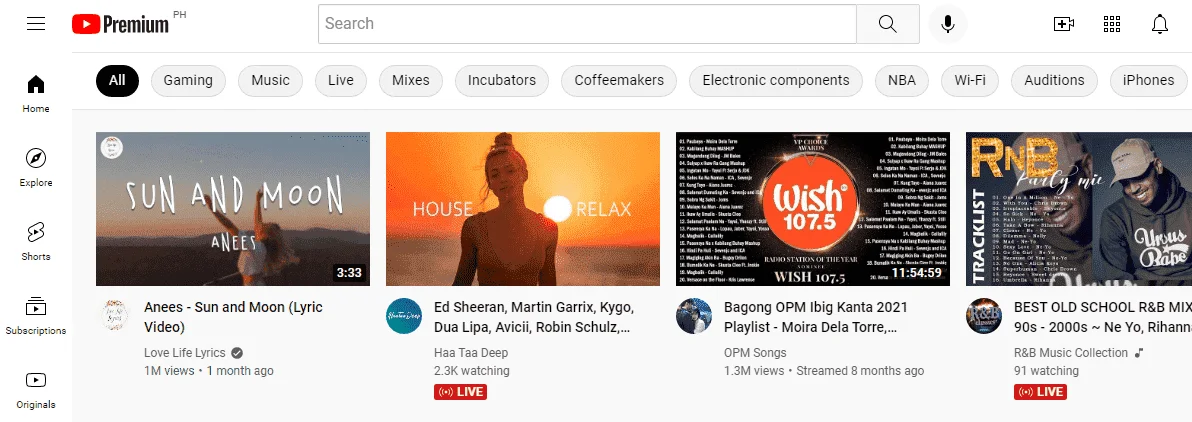
Task: Select the iPhones filter chip
Action: tap(1148, 81)
